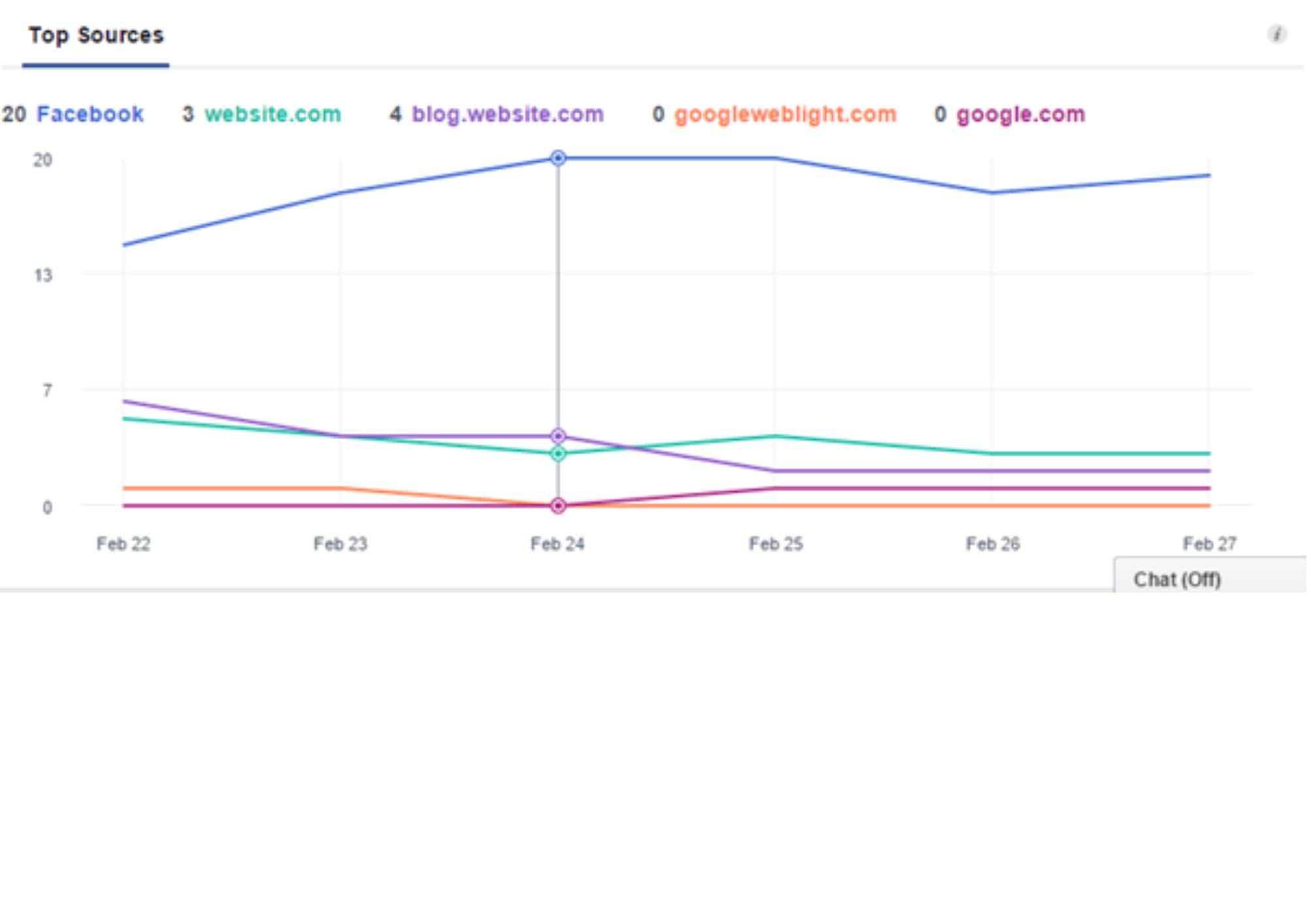Click the blue Facebook data point marker
This screenshot has height=924, width=1307.
pyautogui.click(x=558, y=158)
